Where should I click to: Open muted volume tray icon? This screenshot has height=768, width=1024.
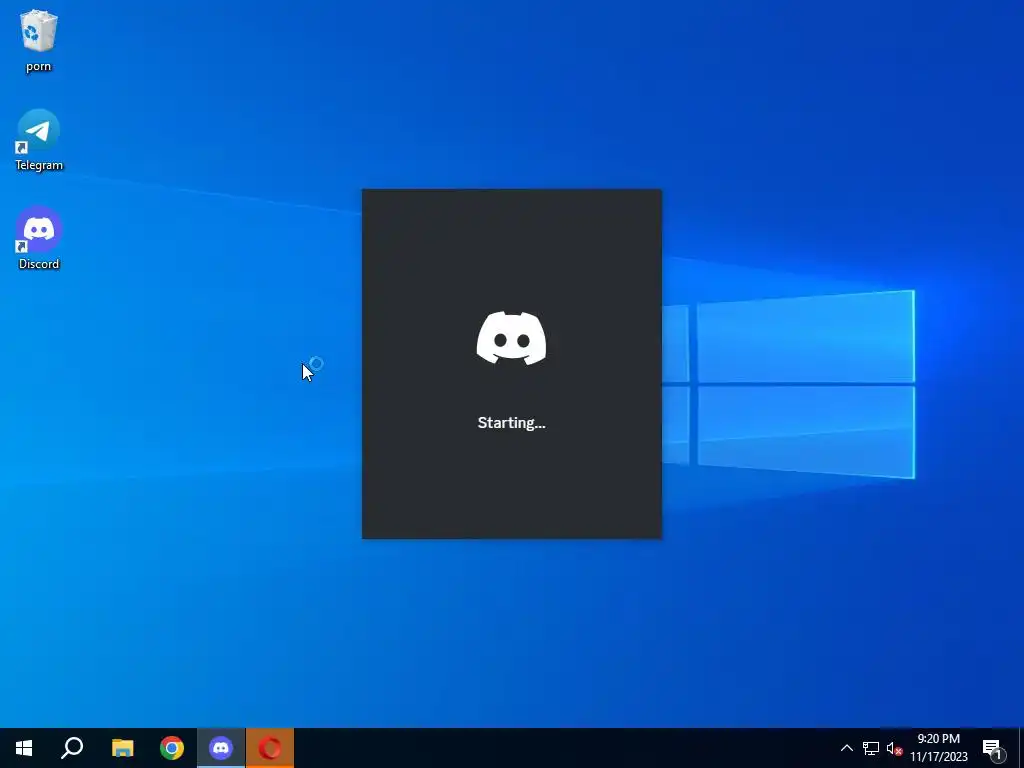(894, 748)
